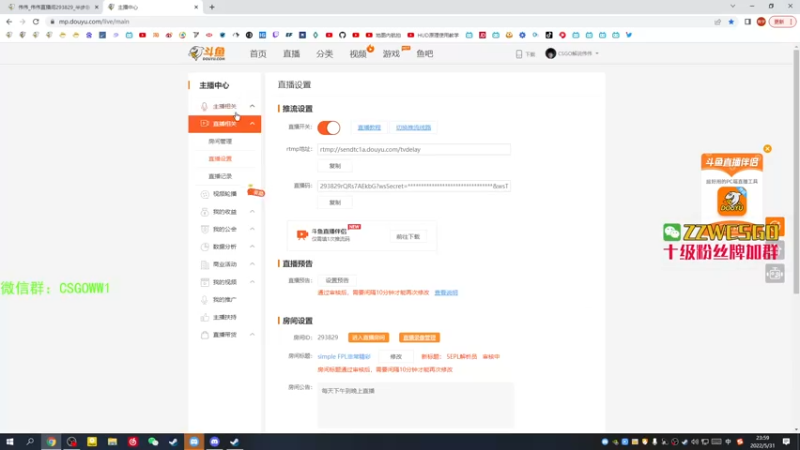Click the 设置预告 button

[337, 280]
